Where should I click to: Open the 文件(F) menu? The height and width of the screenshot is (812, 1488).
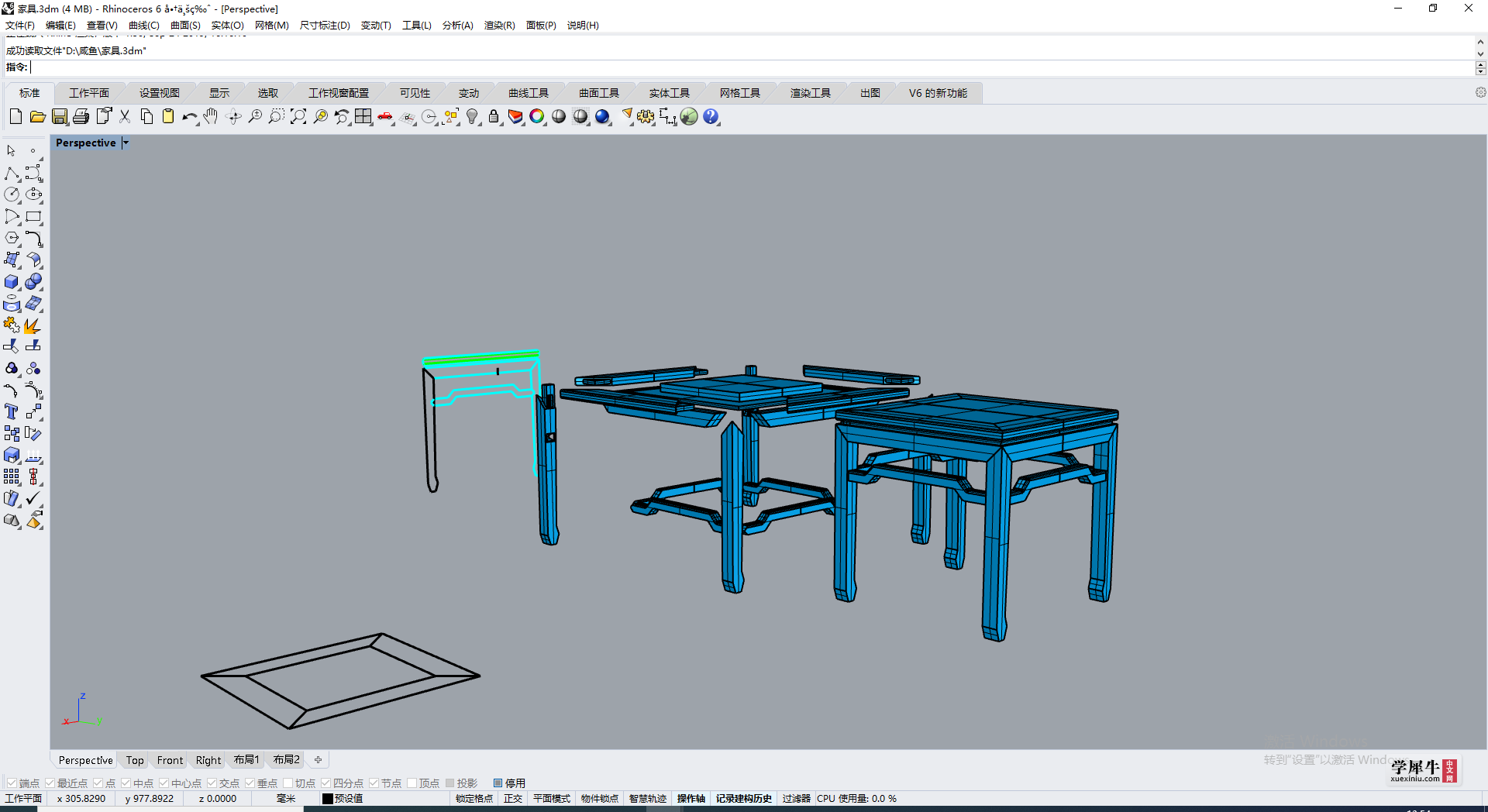(x=20, y=26)
